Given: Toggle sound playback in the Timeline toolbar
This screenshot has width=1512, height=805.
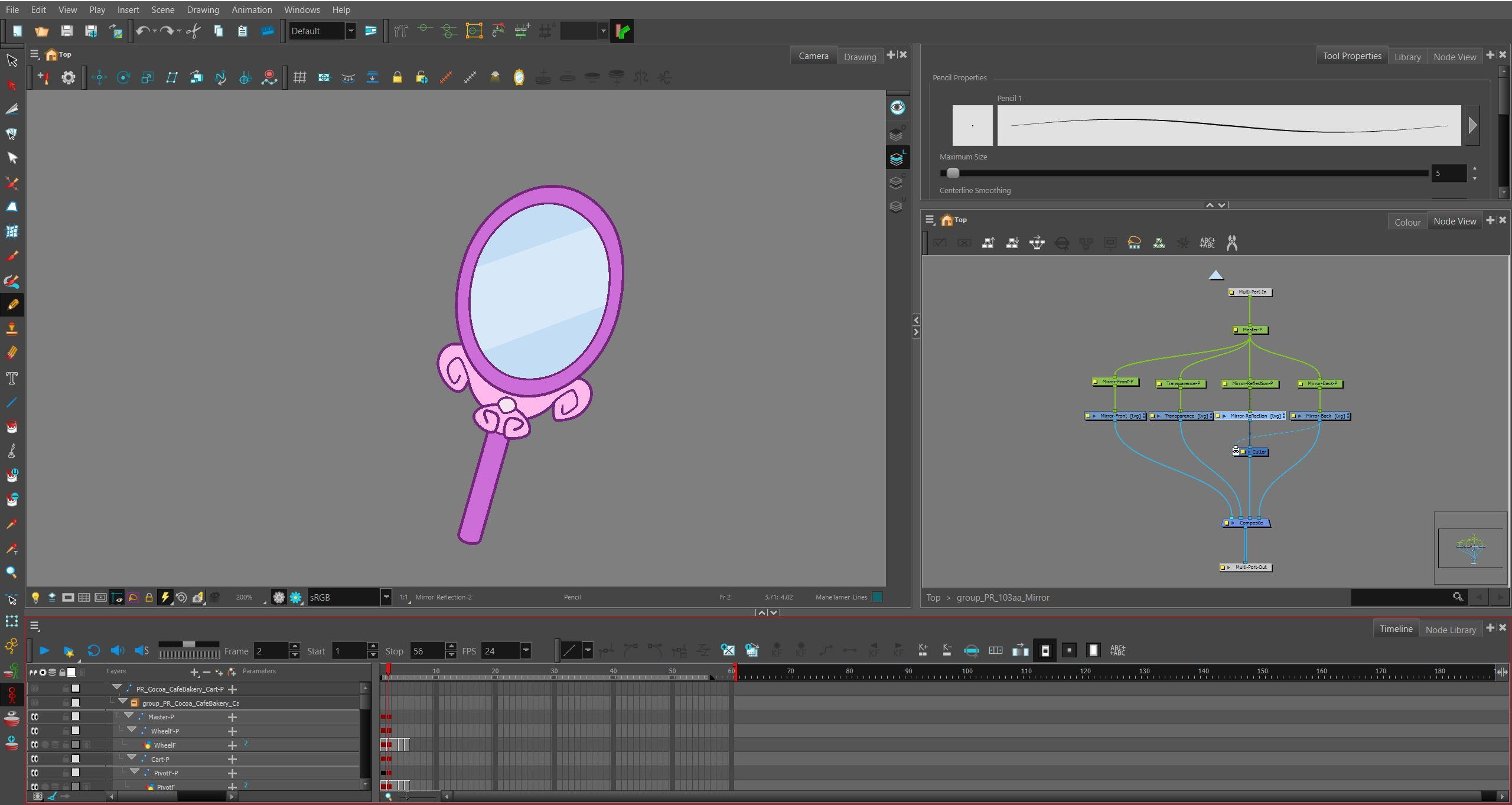Looking at the screenshot, I should (x=118, y=650).
